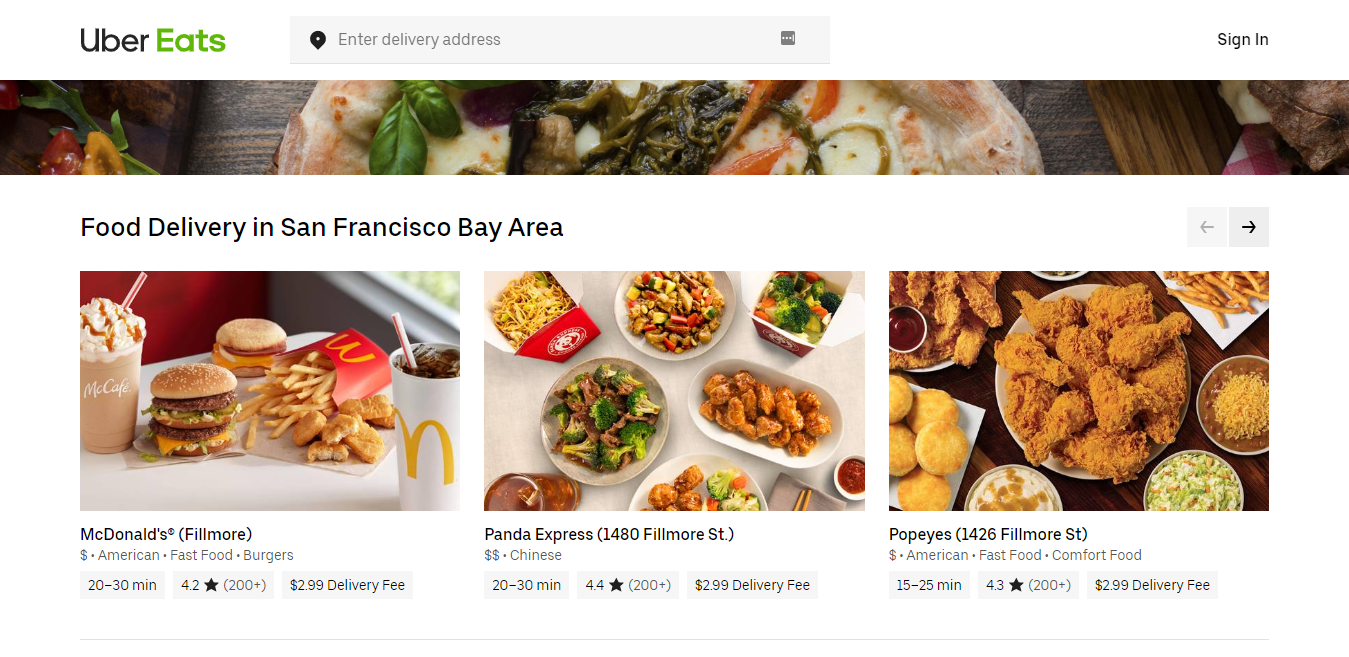The height and width of the screenshot is (657, 1349).
Task: Click the Uber Eats logo
Action: [x=153, y=40]
